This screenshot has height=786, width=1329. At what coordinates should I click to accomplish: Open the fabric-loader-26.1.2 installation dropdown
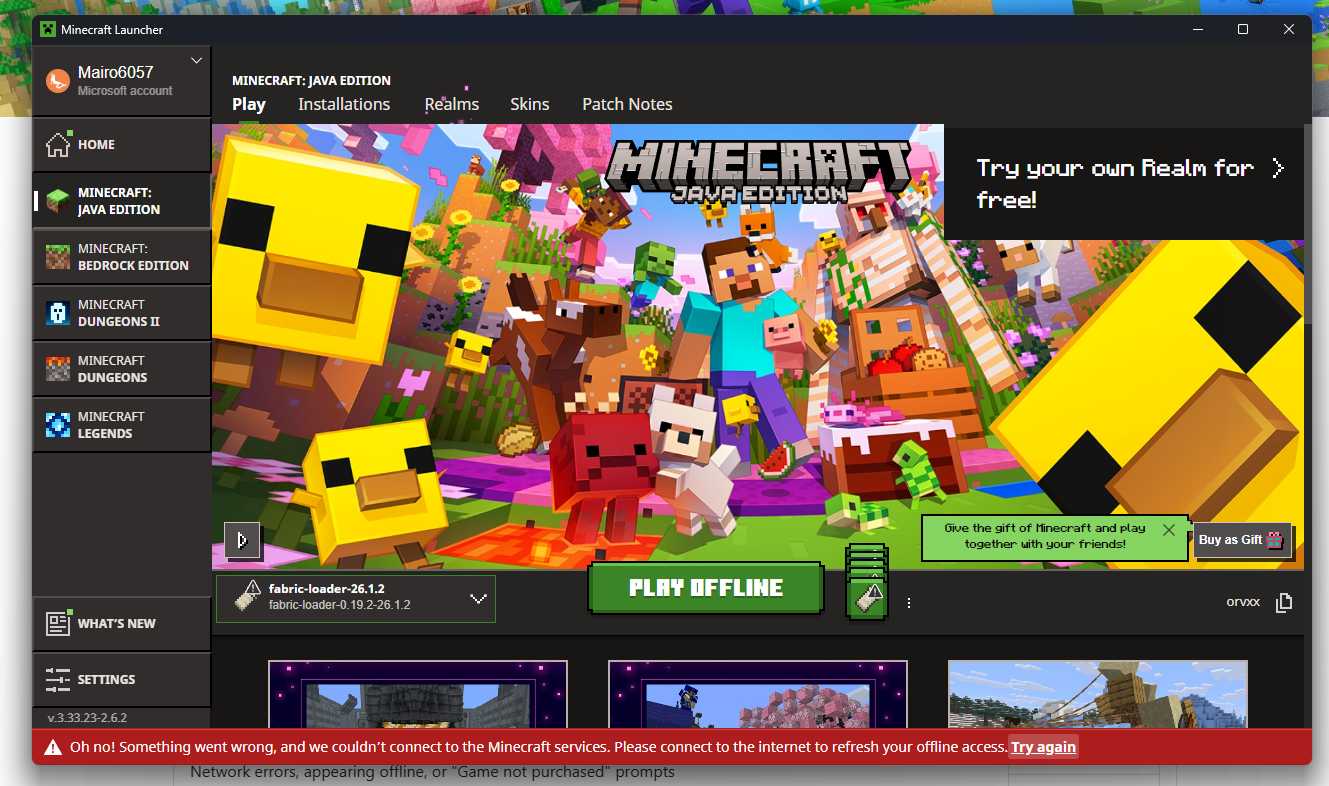[x=355, y=598]
